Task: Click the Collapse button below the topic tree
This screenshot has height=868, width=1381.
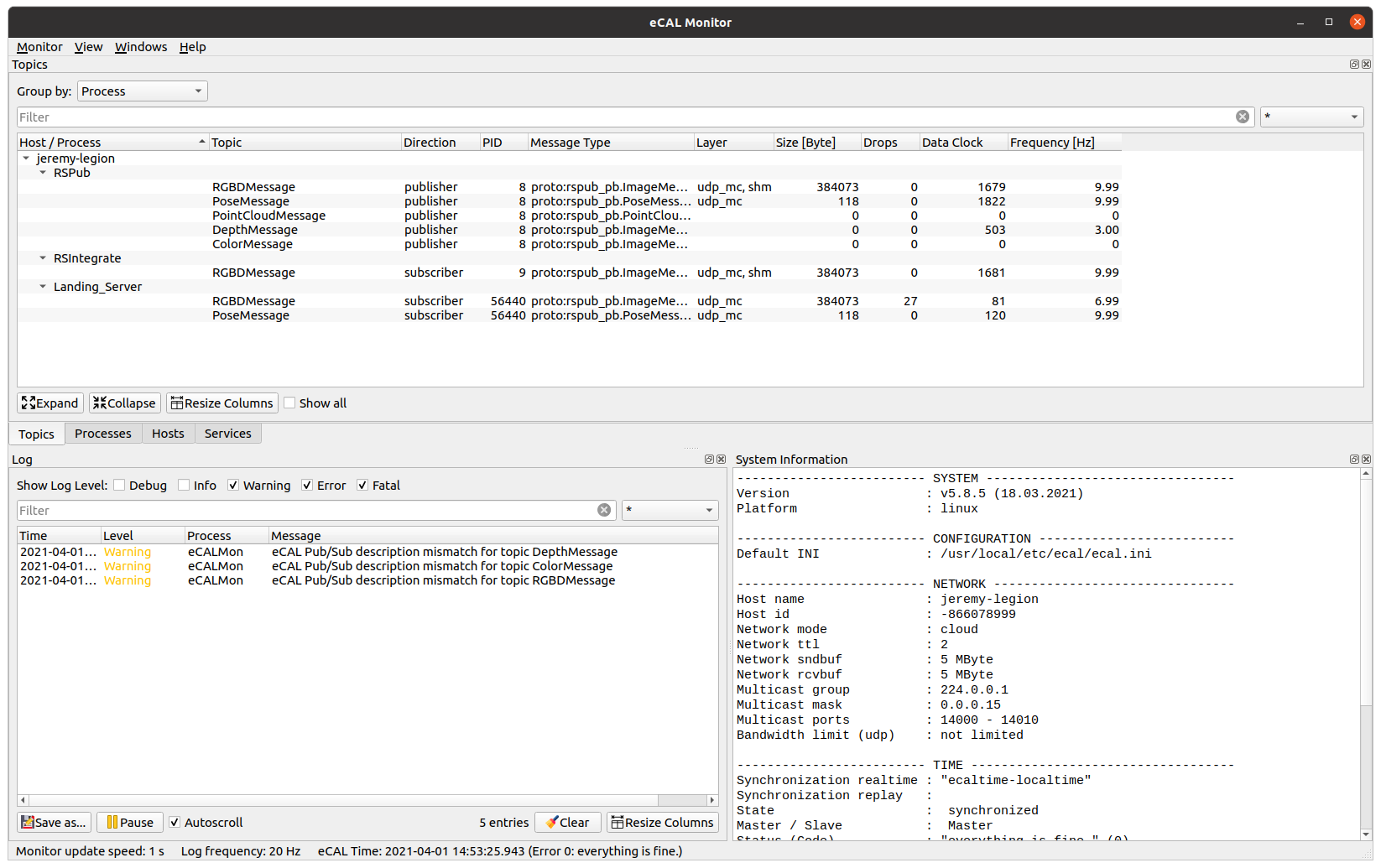Action: pos(124,403)
